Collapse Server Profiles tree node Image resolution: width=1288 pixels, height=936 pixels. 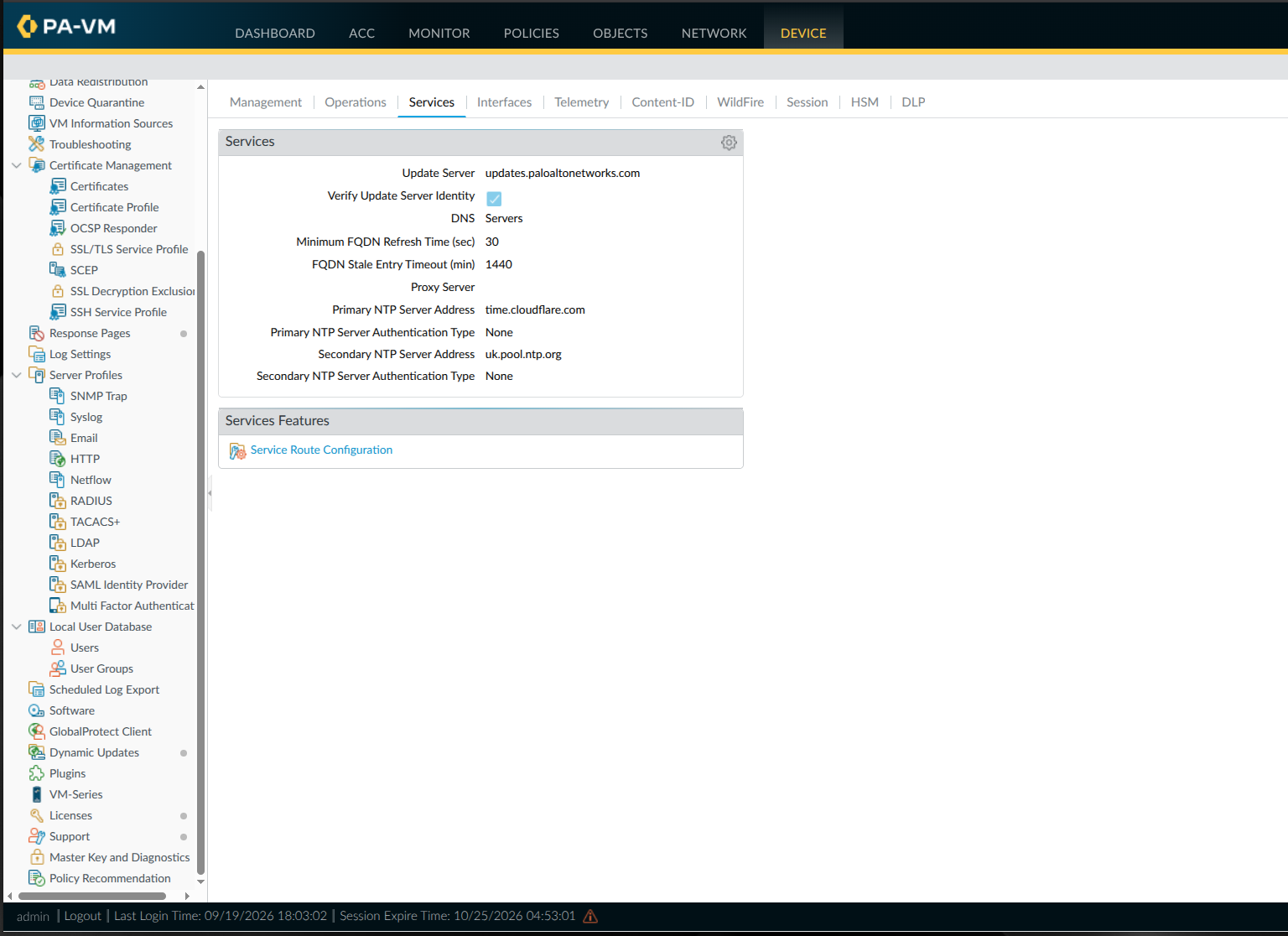pos(16,375)
